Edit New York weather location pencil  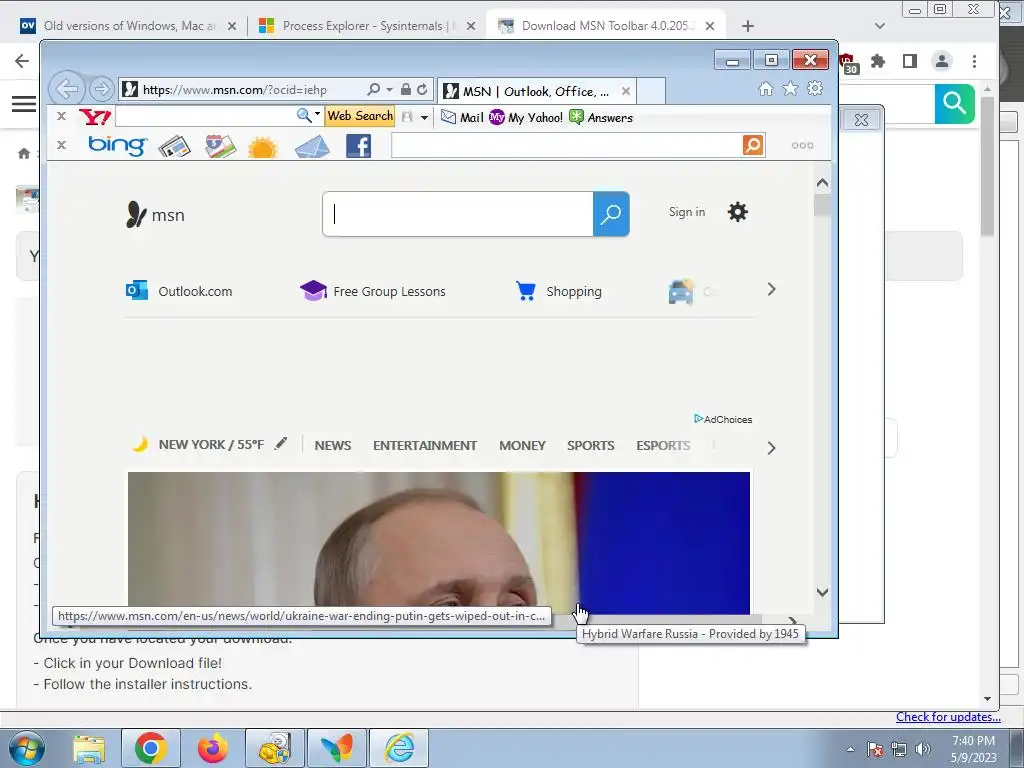pyautogui.click(x=281, y=444)
